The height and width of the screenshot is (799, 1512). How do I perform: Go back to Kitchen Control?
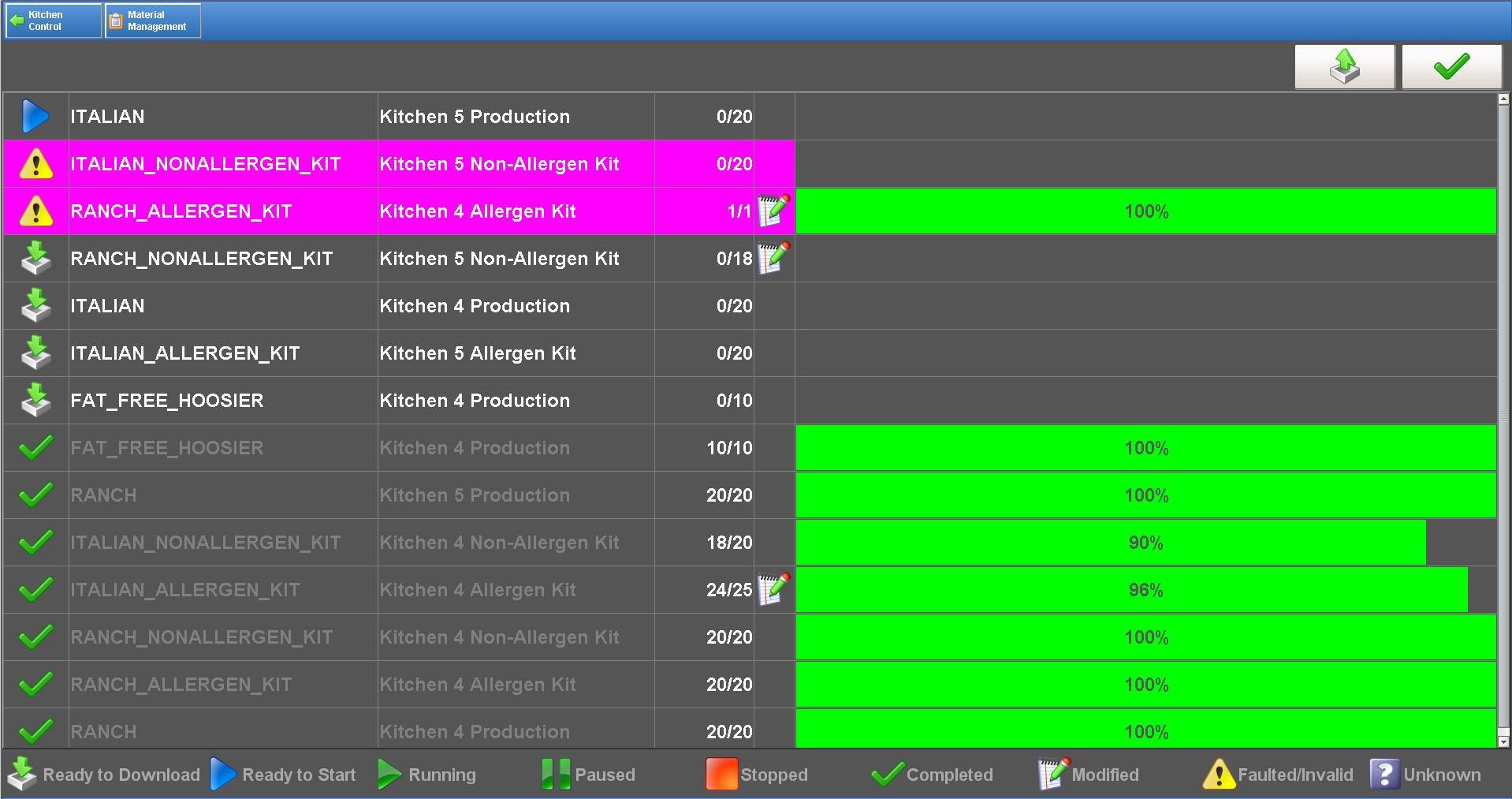[54, 21]
